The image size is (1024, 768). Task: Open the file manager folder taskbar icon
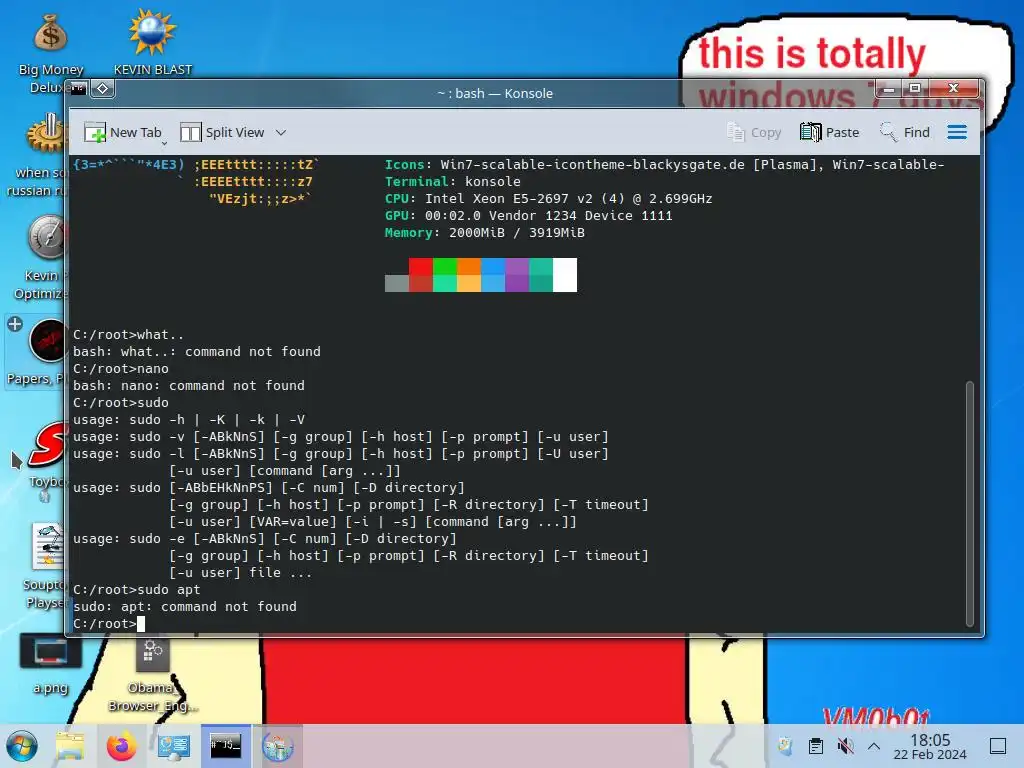[x=70, y=746]
